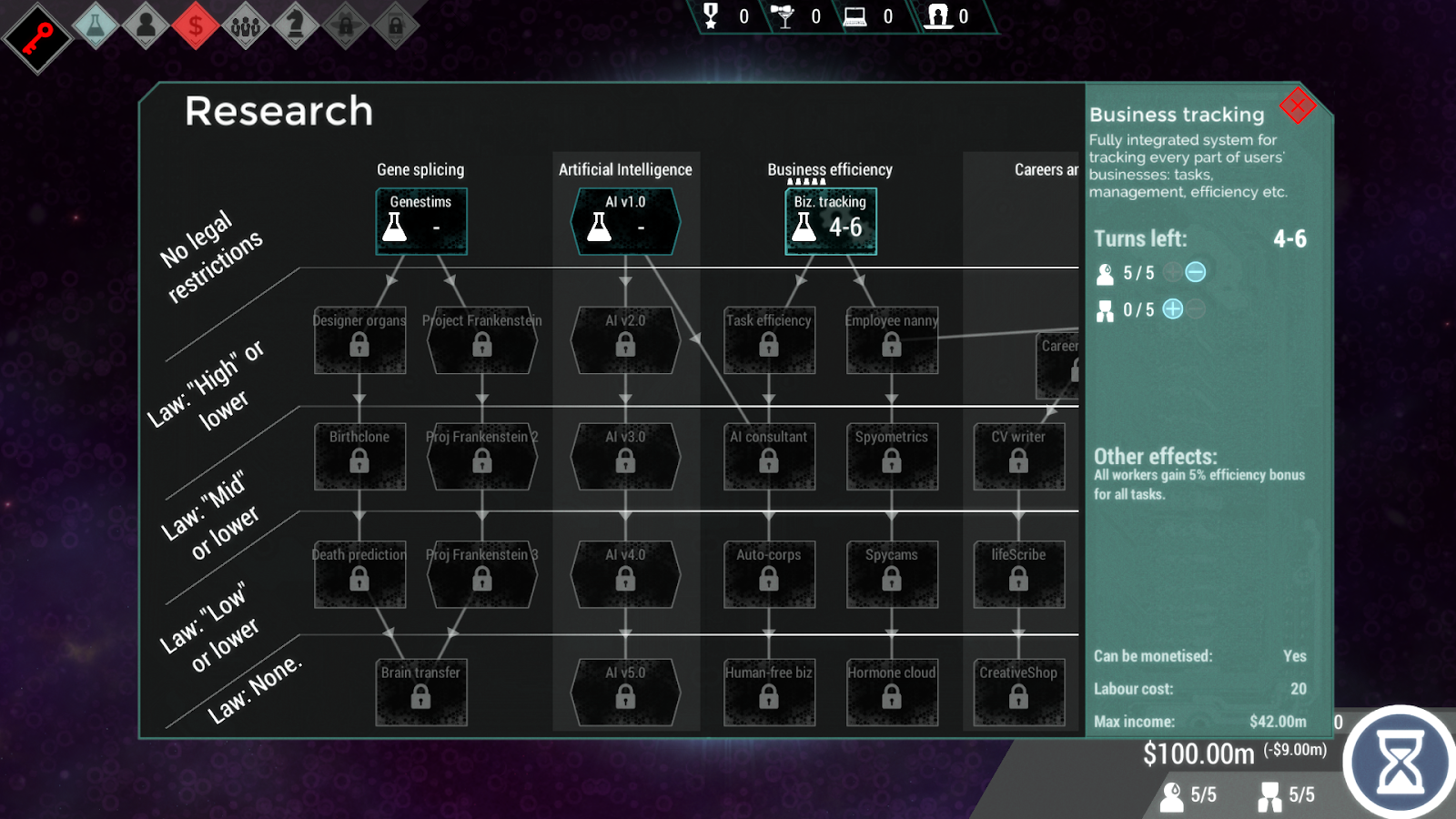Image resolution: width=1456 pixels, height=819 pixels.
Task: Add a worker with the plus button
Action: 1173,309
